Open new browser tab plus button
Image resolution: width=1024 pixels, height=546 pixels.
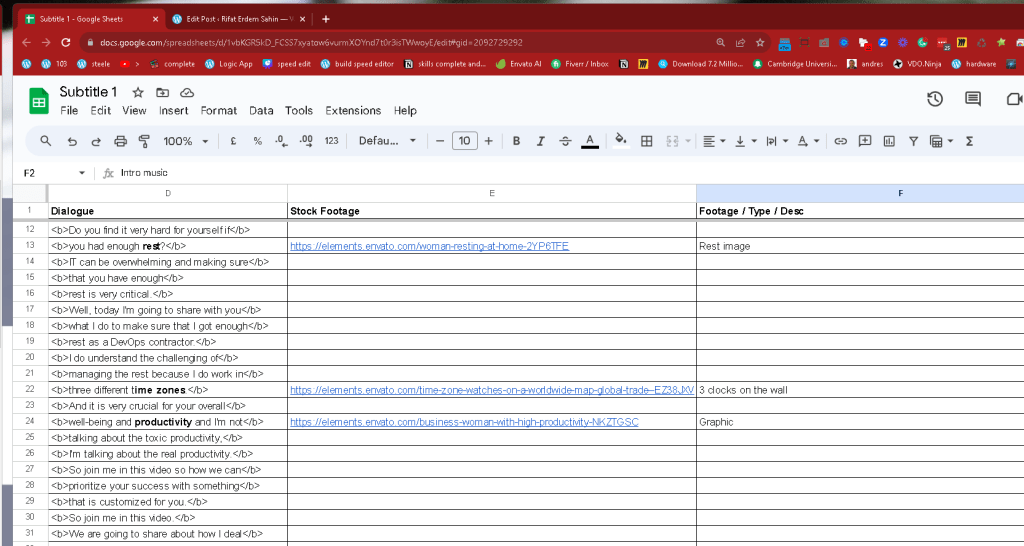(x=326, y=19)
